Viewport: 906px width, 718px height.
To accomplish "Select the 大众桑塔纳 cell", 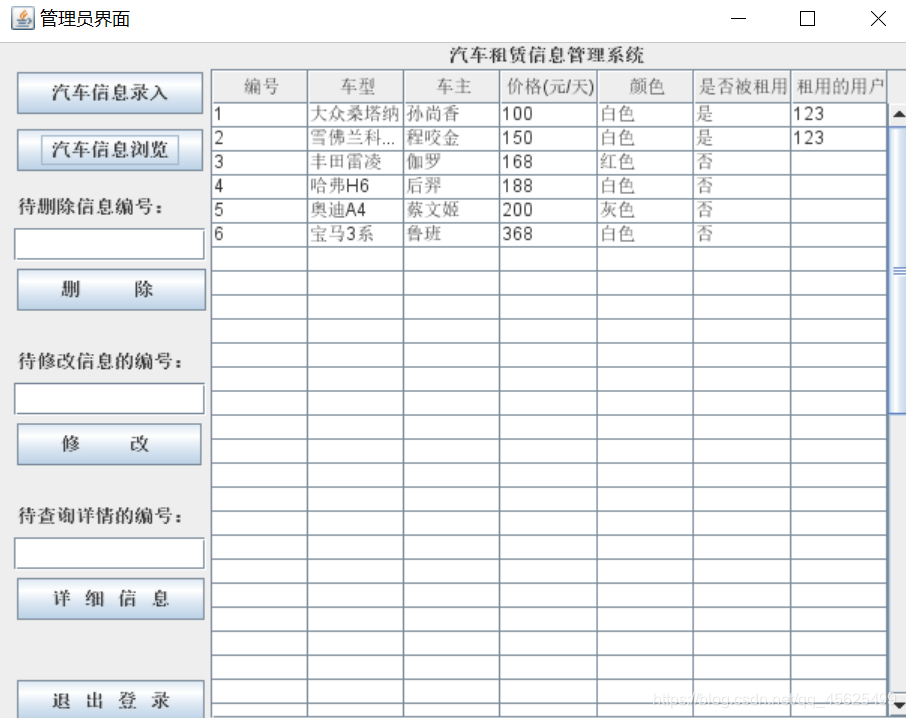I will [x=355, y=114].
